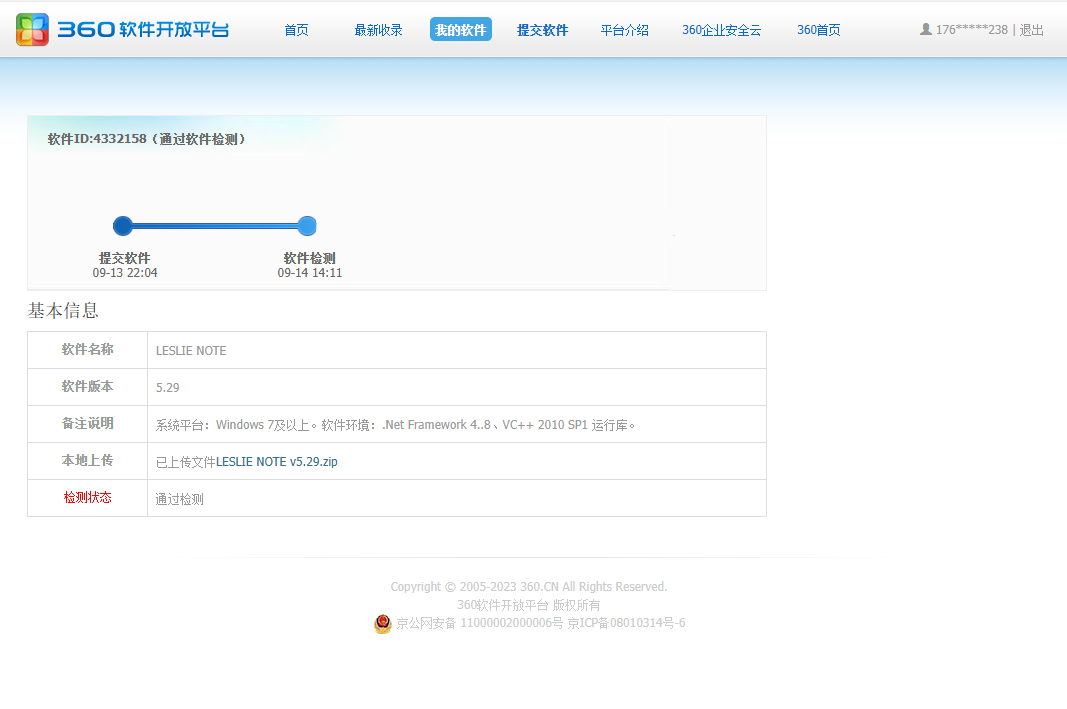Click the 软件名称 row label

pos(87,349)
